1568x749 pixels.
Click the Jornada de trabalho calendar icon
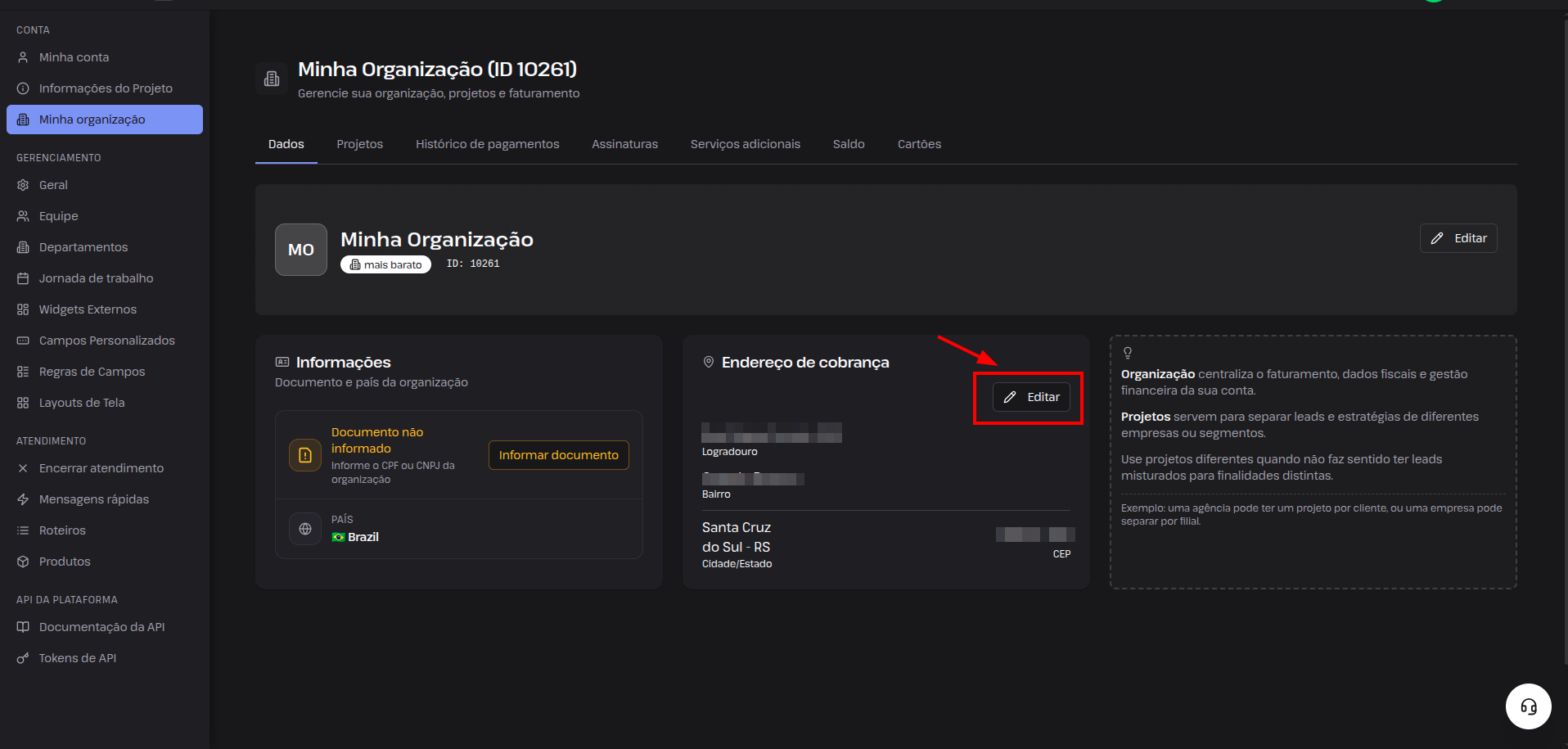coord(23,278)
